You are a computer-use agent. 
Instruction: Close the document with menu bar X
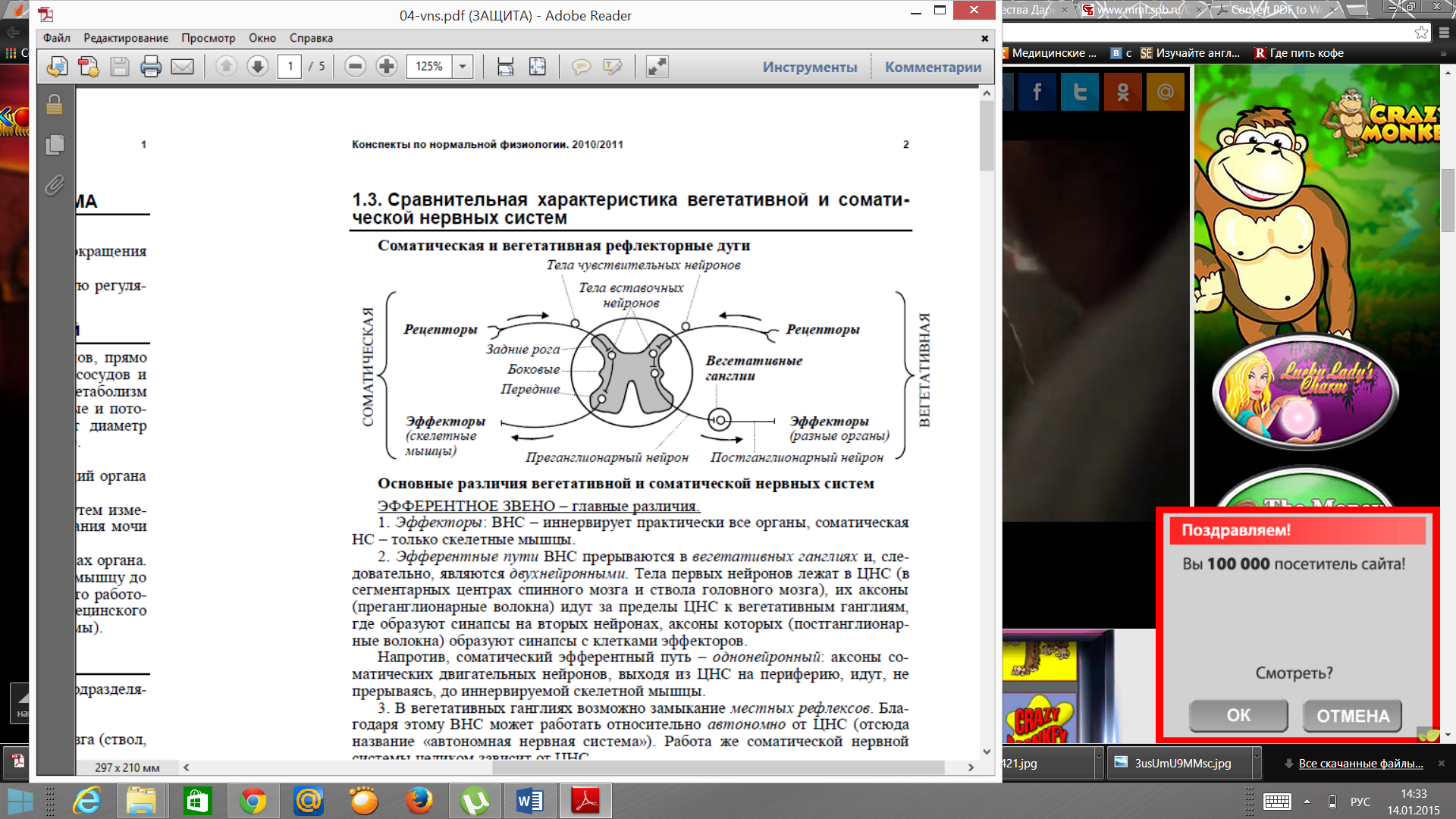[984, 38]
